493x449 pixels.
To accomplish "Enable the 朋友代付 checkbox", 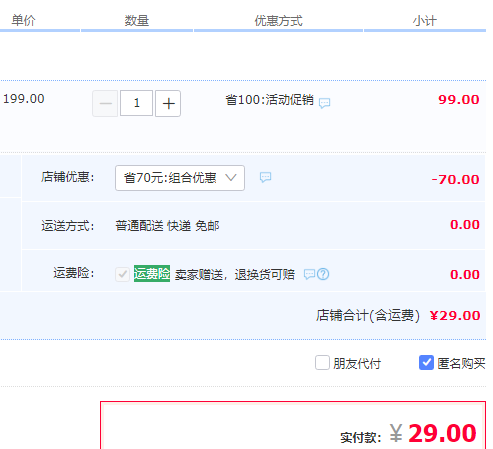I will [x=322, y=363].
